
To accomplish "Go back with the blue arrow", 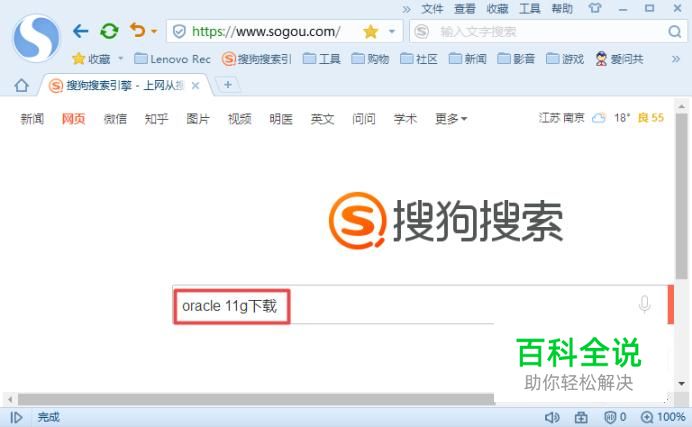I will click(x=80, y=31).
